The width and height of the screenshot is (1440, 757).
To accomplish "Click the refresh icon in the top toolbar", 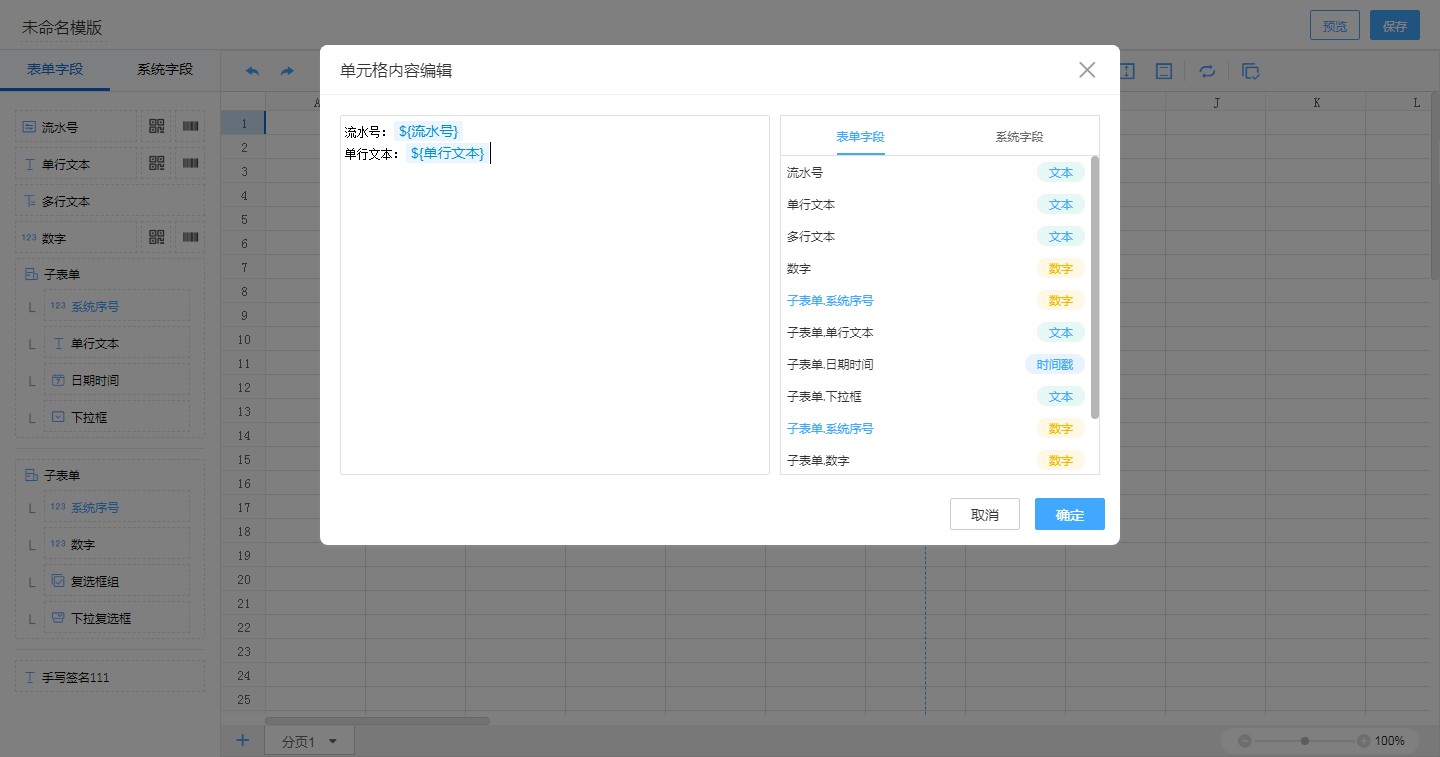I will pyautogui.click(x=1207, y=71).
